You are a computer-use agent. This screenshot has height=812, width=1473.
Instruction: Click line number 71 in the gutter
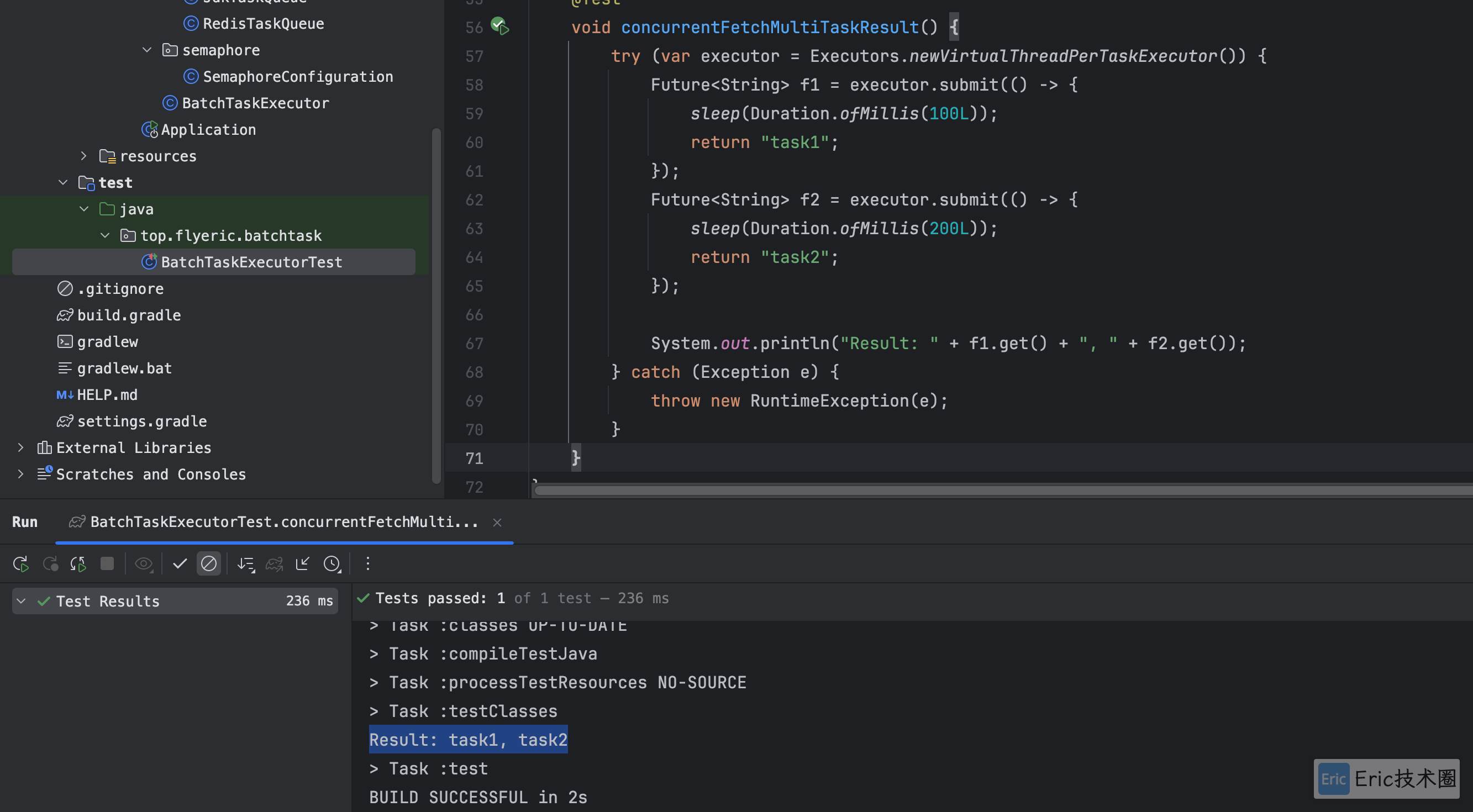click(474, 458)
